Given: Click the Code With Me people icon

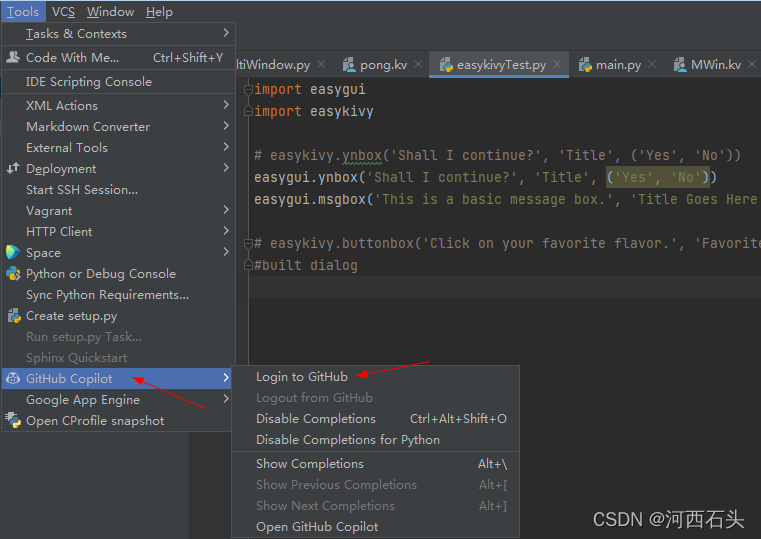Looking at the screenshot, I should tap(13, 57).
